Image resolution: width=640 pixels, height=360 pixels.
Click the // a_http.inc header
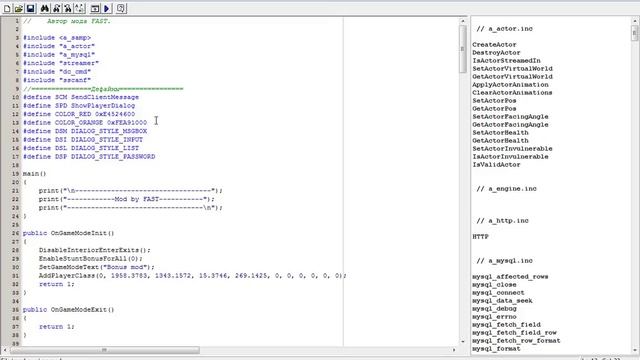coord(502,220)
